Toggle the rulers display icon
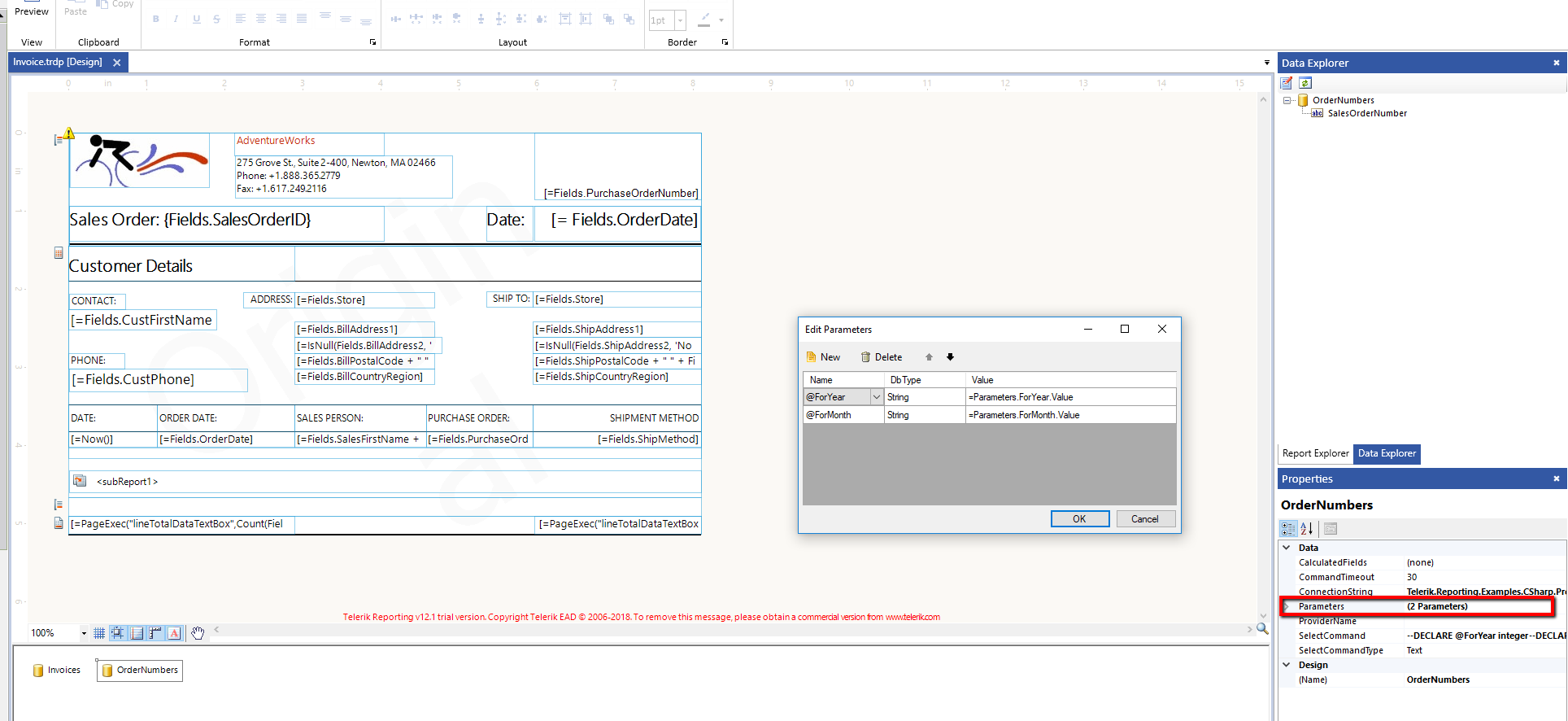The height and width of the screenshot is (721, 1568). tap(155, 633)
